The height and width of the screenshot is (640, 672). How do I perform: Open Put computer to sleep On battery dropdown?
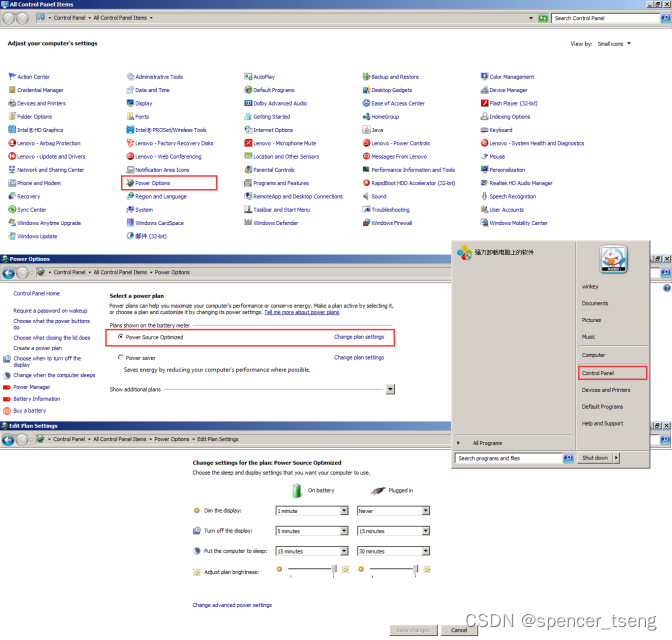pos(344,551)
